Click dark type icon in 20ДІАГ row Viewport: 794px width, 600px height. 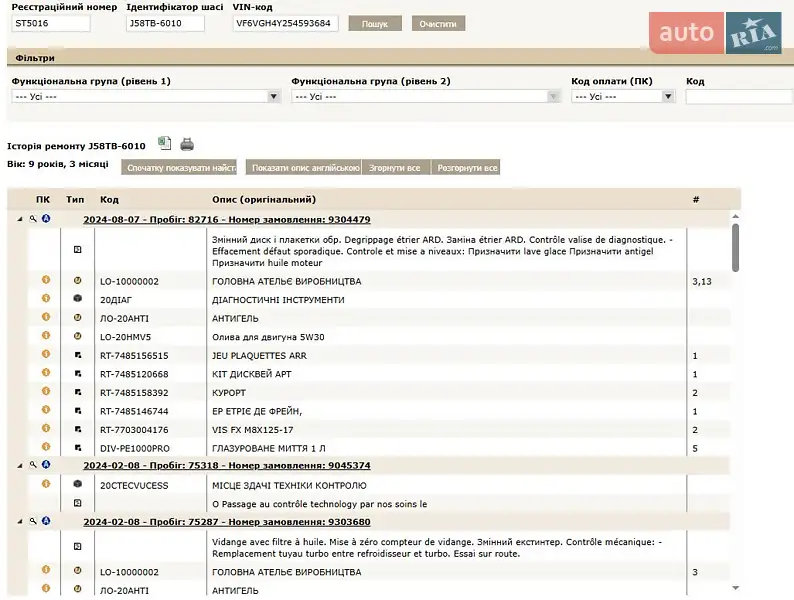[x=77, y=298]
